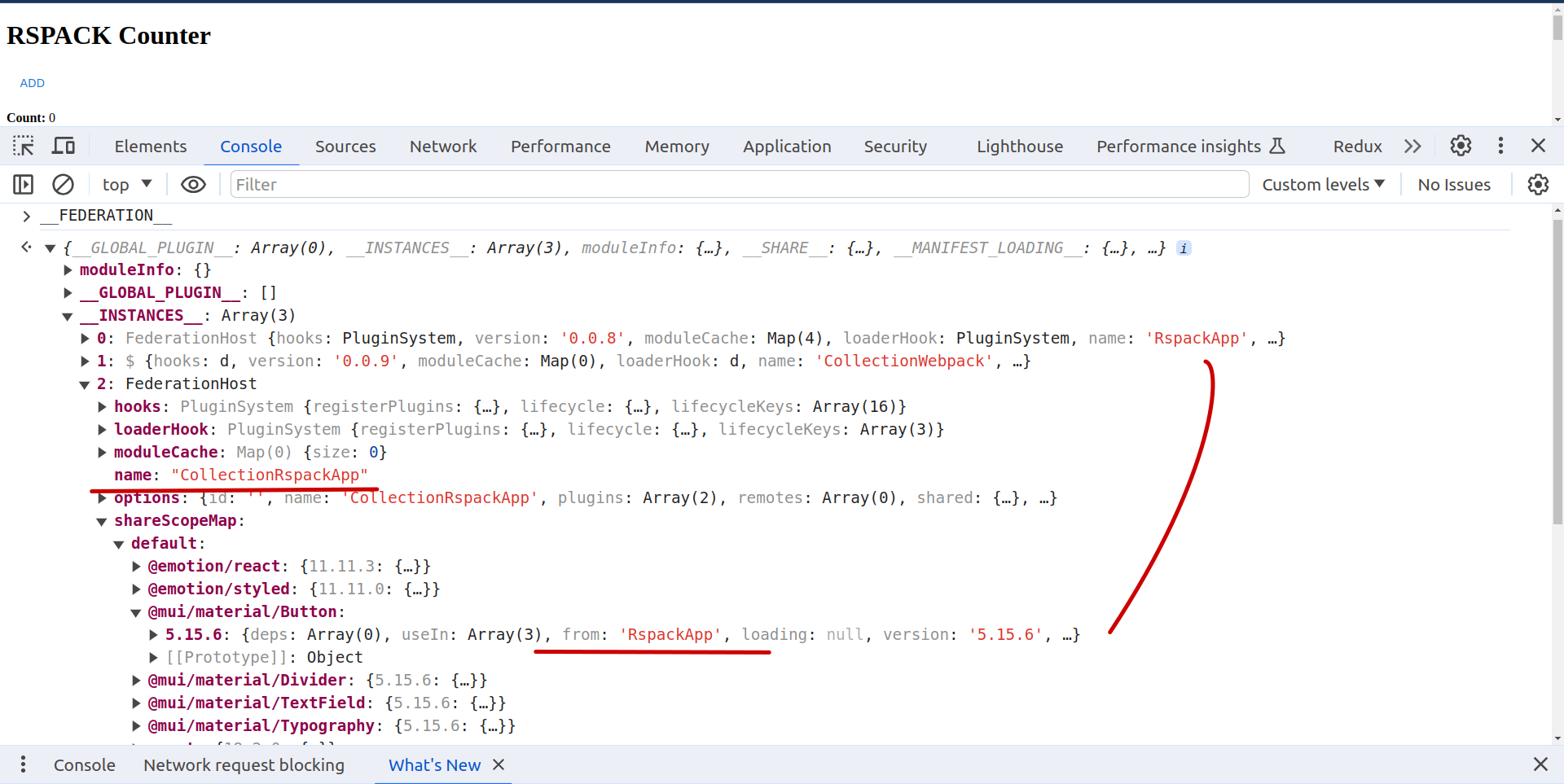
Task: Show more tabs with double chevron
Action: click(1412, 147)
